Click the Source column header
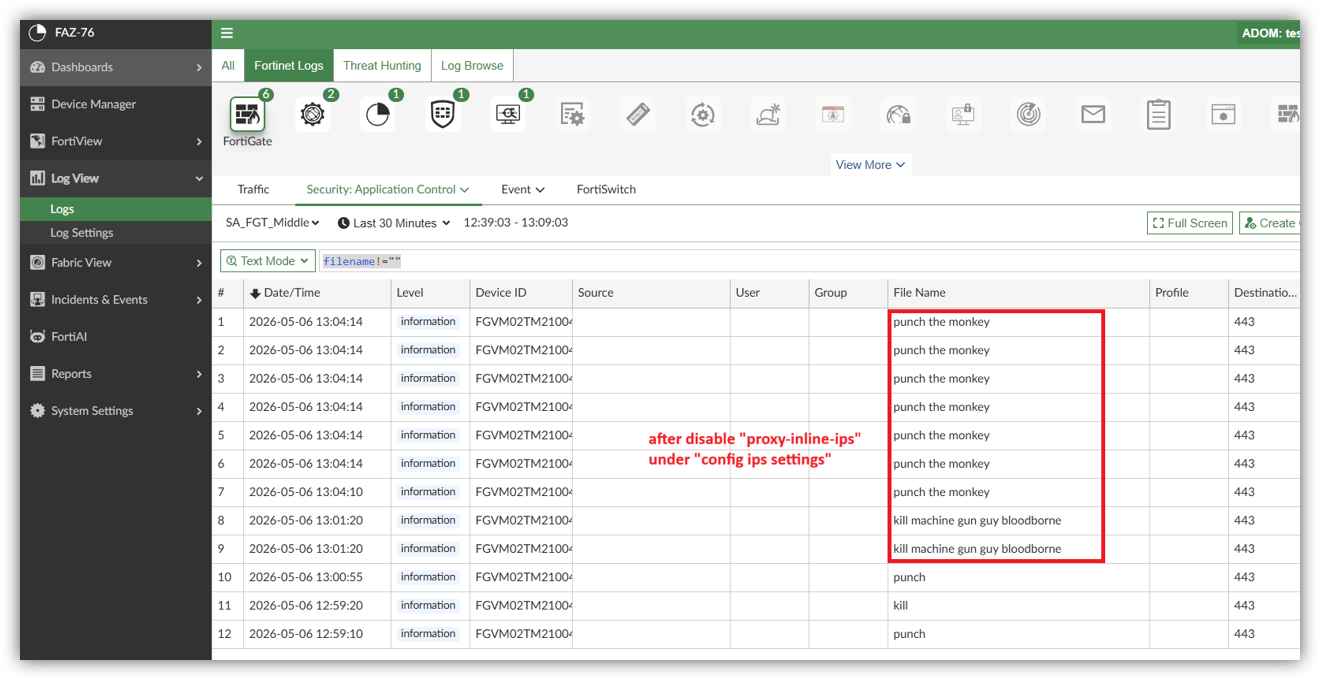This screenshot has height=680, width=1320. 651,293
